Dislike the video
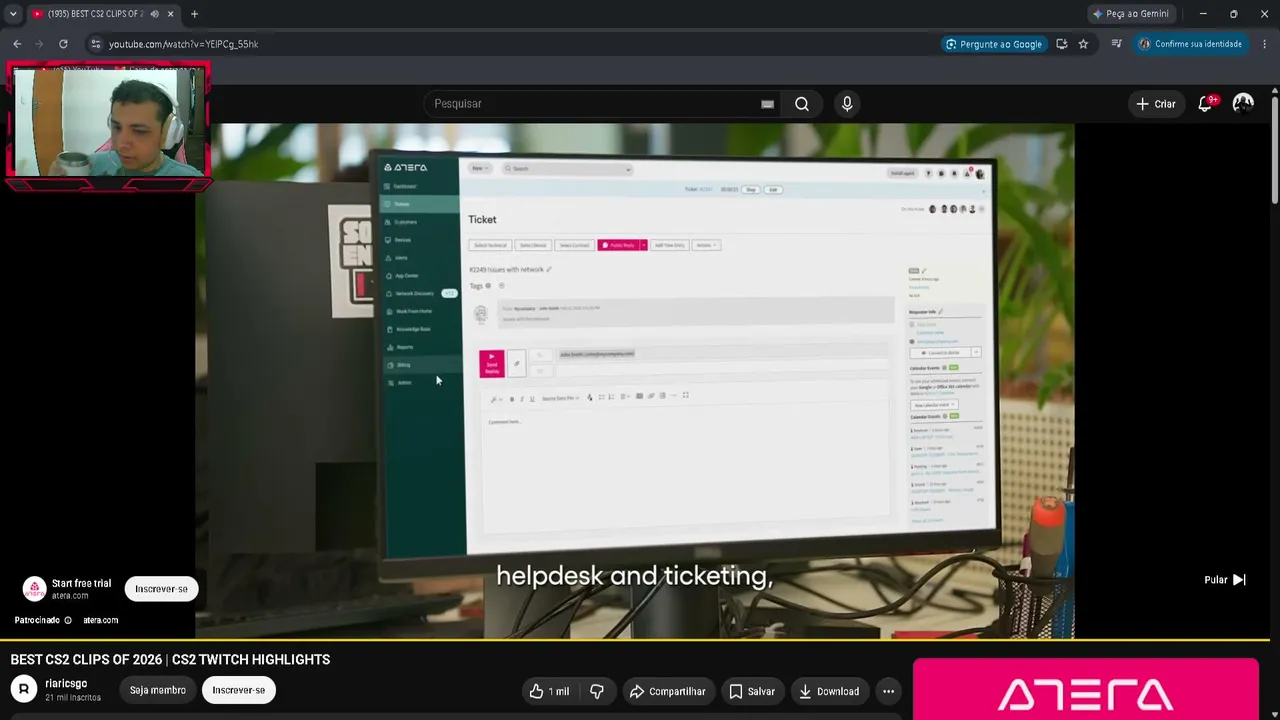Screen dimensions: 1280x720 coord(597,691)
